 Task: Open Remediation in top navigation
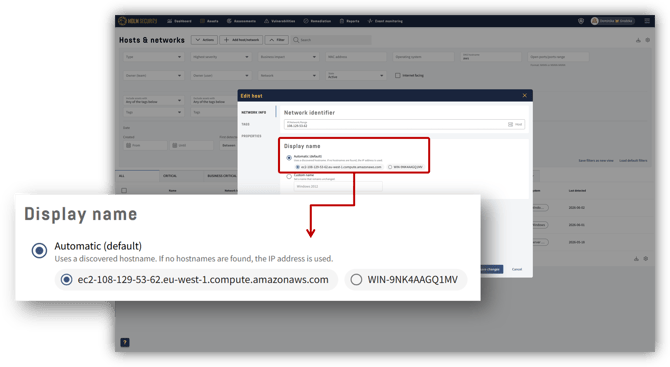(317, 21)
